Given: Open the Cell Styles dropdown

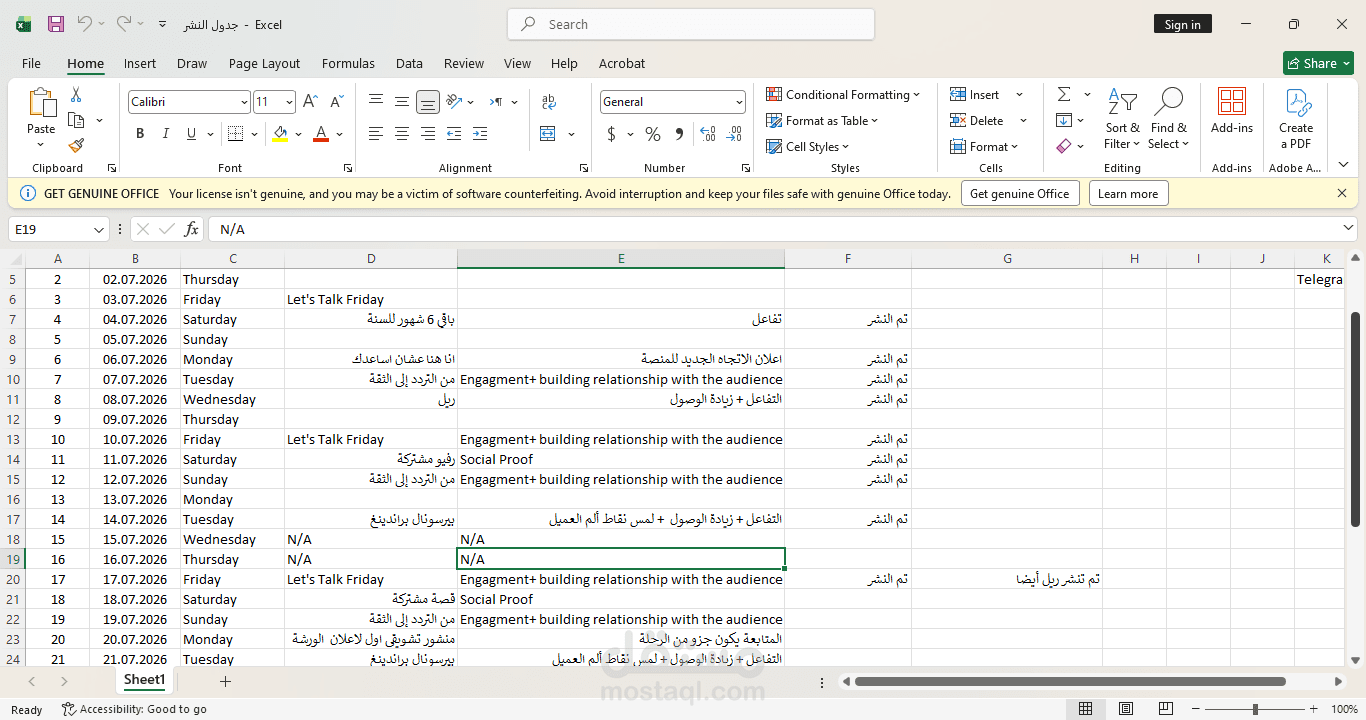Looking at the screenshot, I should tap(809, 147).
